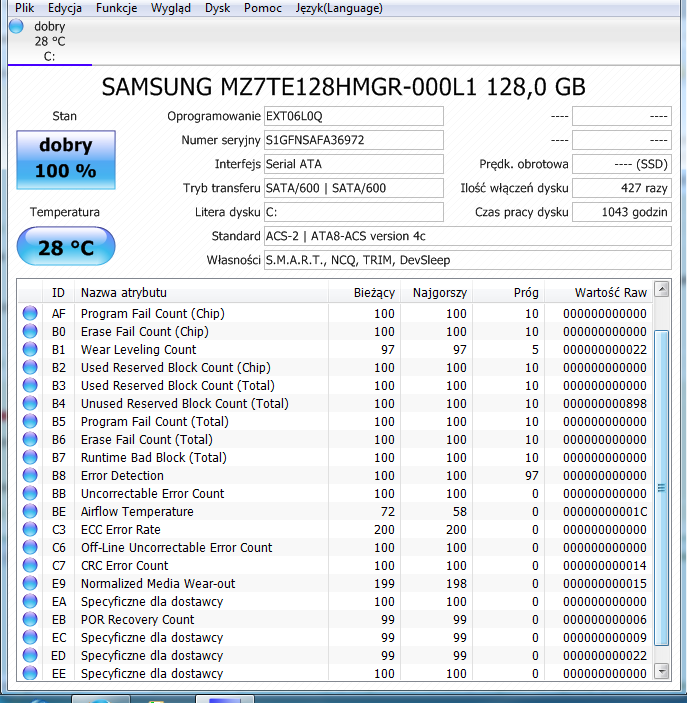Open the Plik menu
The image size is (696, 716).
(25, 8)
